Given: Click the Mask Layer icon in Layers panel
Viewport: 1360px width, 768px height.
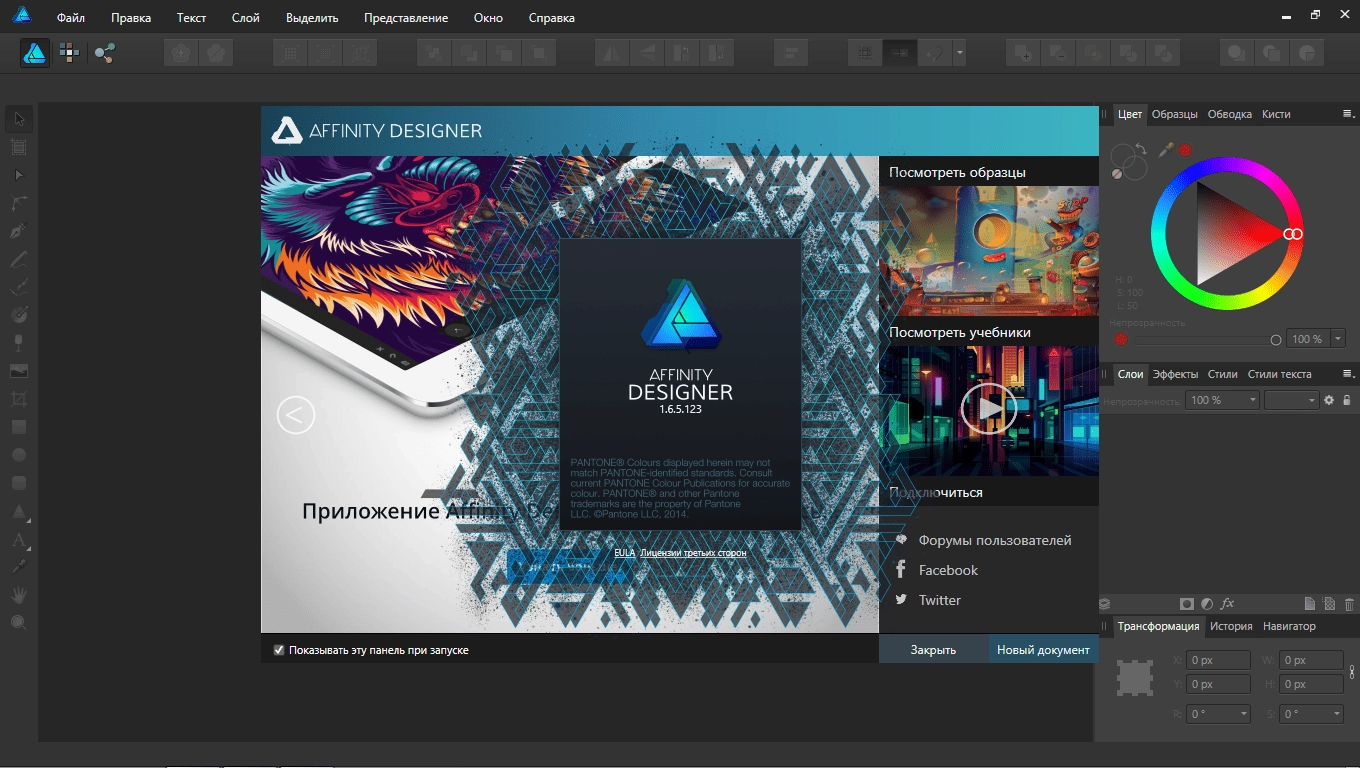Looking at the screenshot, I should point(1186,604).
